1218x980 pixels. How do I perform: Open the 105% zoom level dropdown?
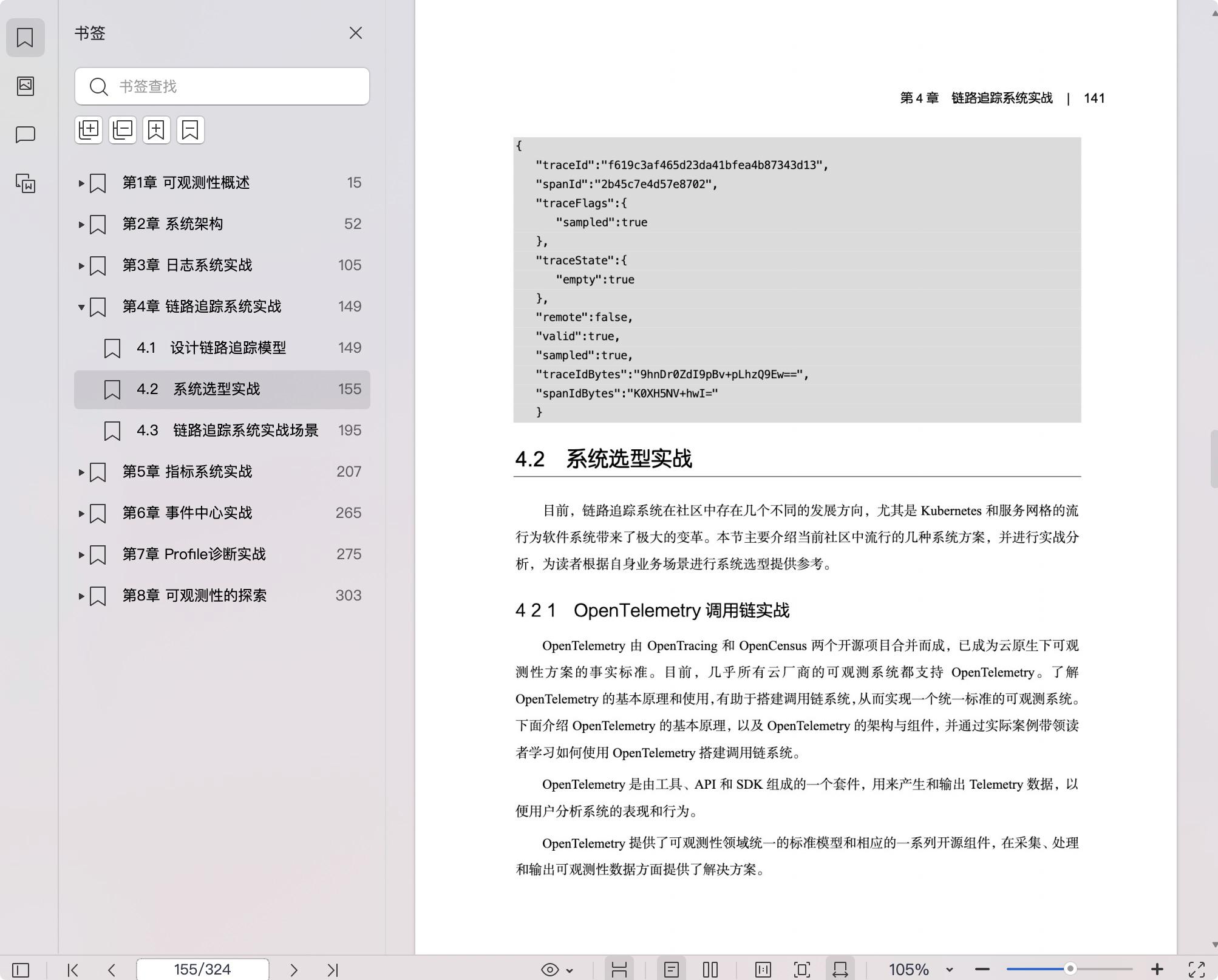(x=950, y=970)
